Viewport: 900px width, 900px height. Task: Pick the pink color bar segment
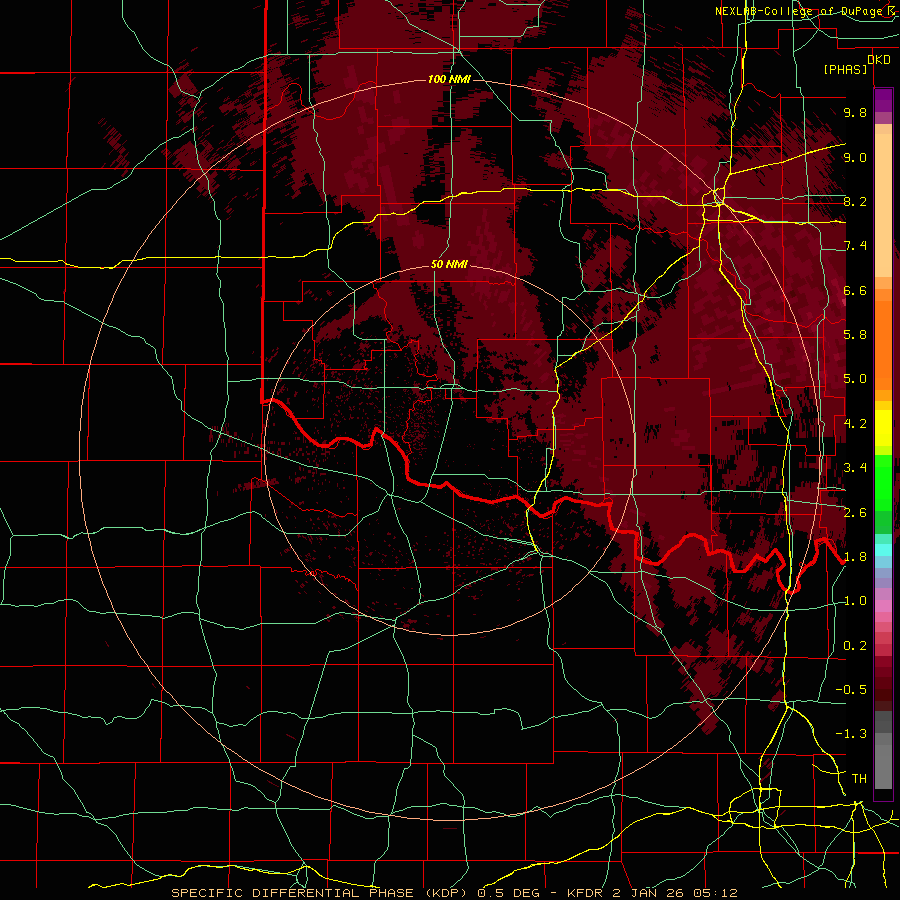click(883, 606)
